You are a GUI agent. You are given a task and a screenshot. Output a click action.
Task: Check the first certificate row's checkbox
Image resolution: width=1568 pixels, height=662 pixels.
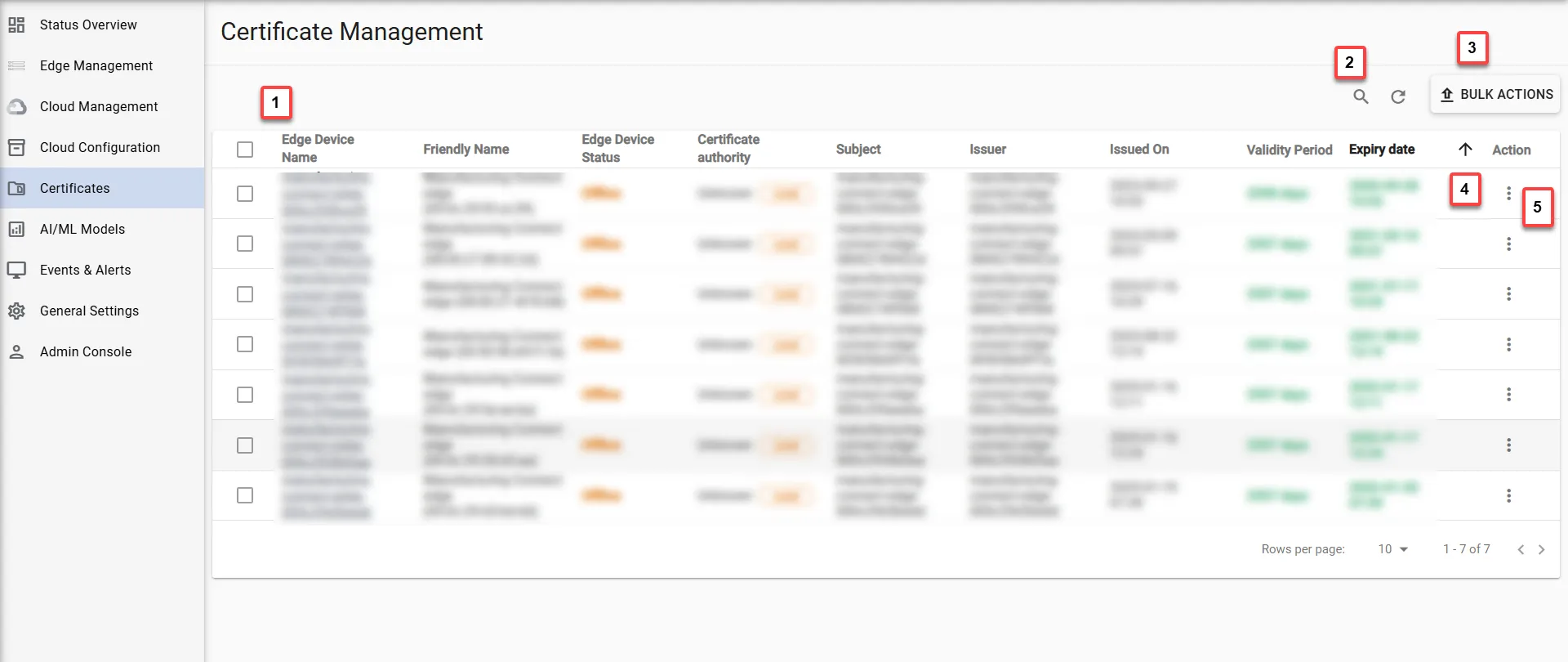(x=245, y=194)
